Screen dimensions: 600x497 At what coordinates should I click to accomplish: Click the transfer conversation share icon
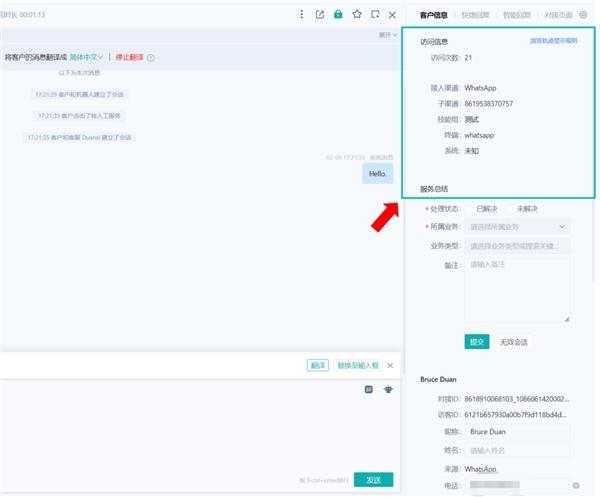point(320,15)
